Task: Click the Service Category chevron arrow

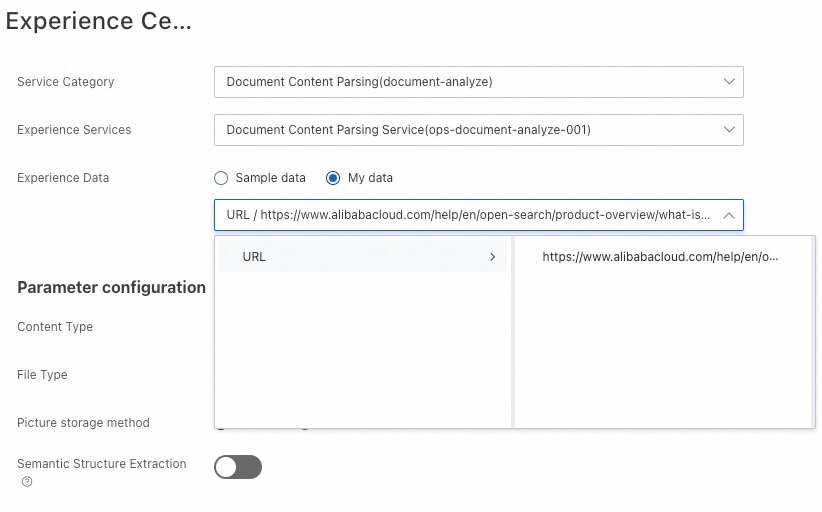Action: click(728, 82)
